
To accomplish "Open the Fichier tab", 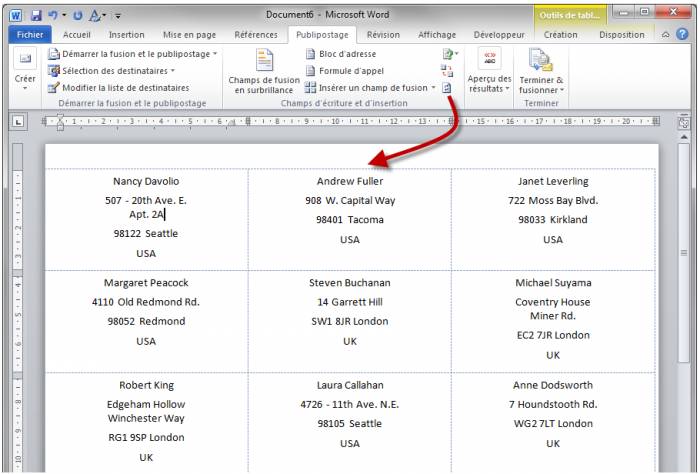I will 28,34.
